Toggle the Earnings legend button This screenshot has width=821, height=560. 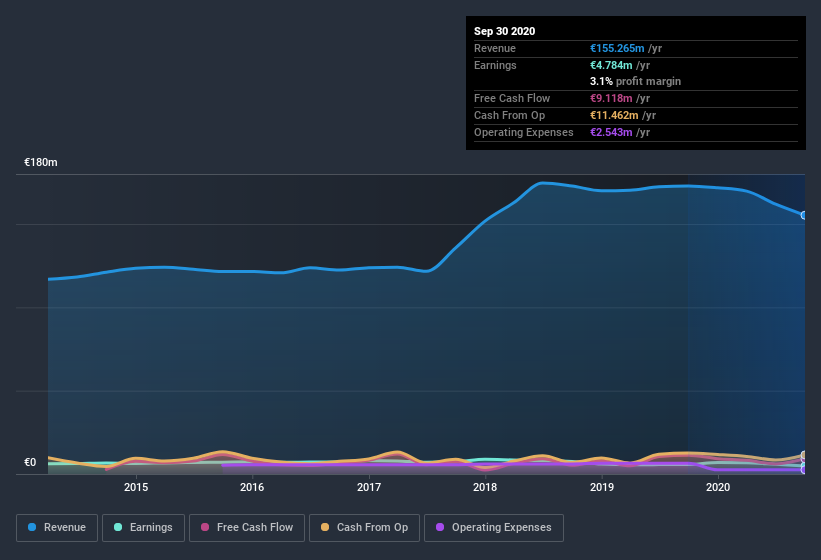[143, 528]
